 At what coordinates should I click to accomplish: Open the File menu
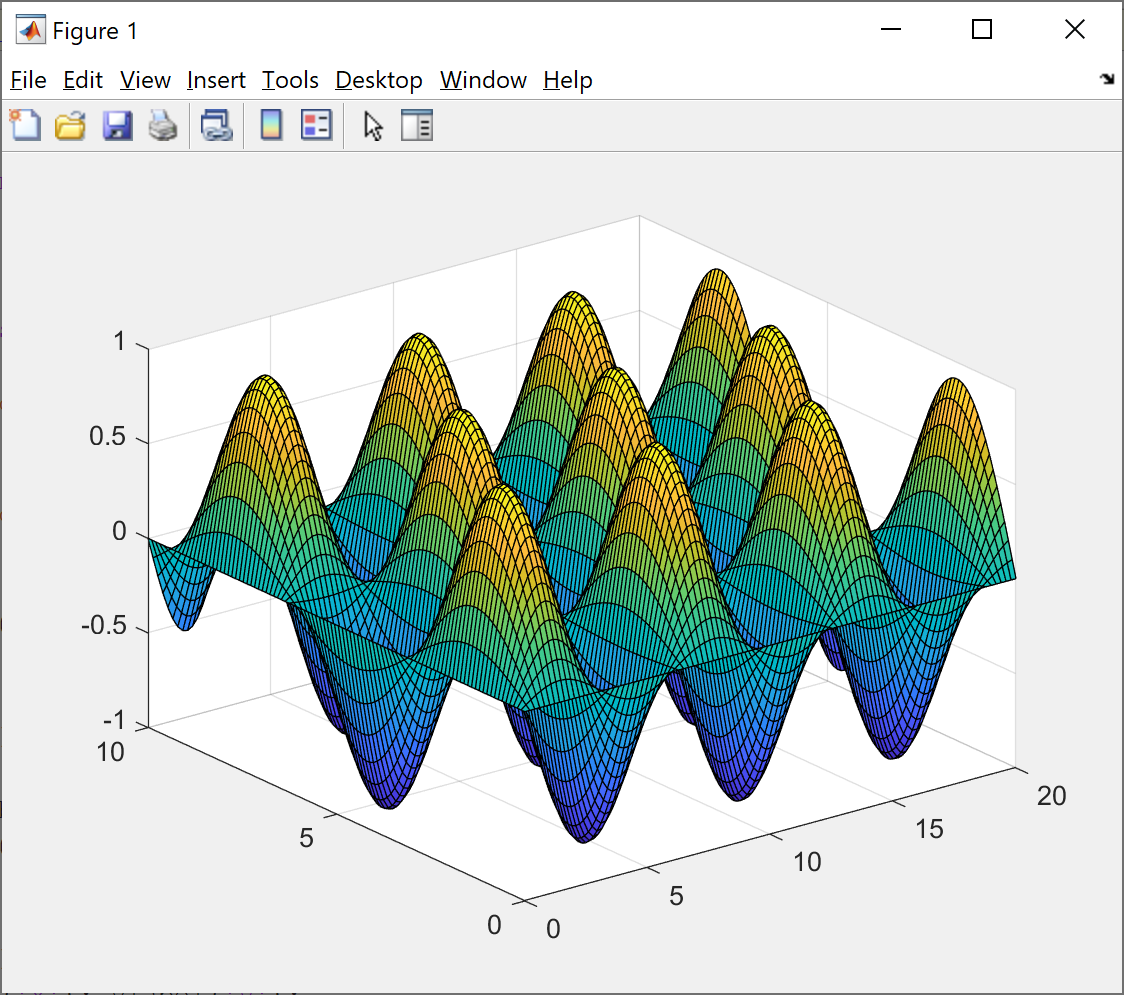[28, 80]
